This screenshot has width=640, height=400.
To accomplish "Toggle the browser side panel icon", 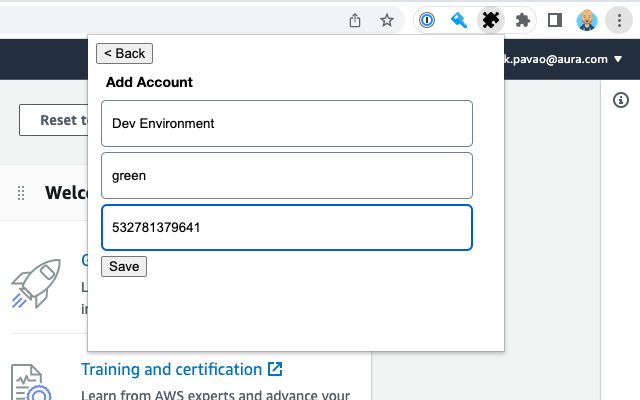I will [x=555, y=20].
